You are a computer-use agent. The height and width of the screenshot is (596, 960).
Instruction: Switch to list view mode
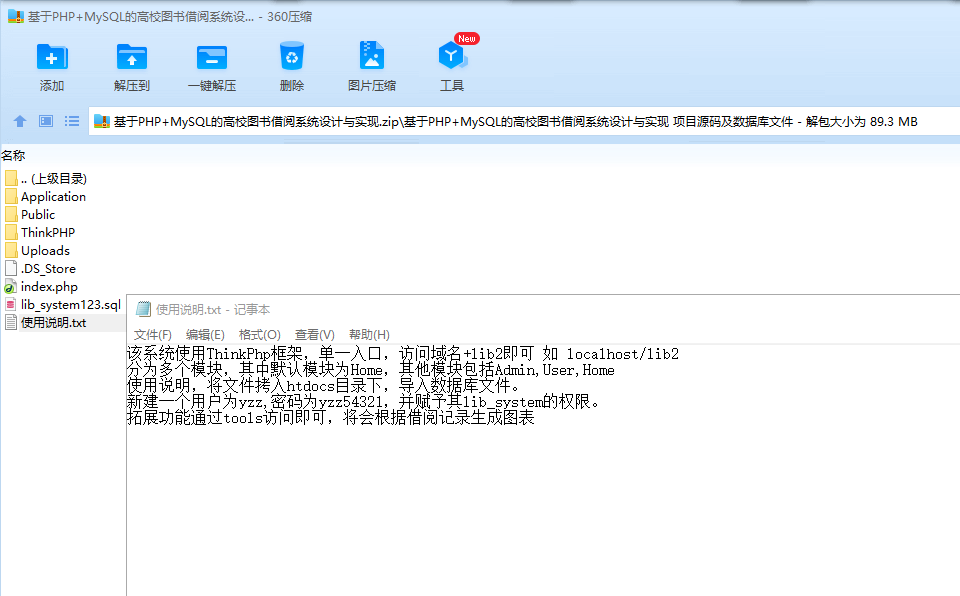(x=72, y=121)
